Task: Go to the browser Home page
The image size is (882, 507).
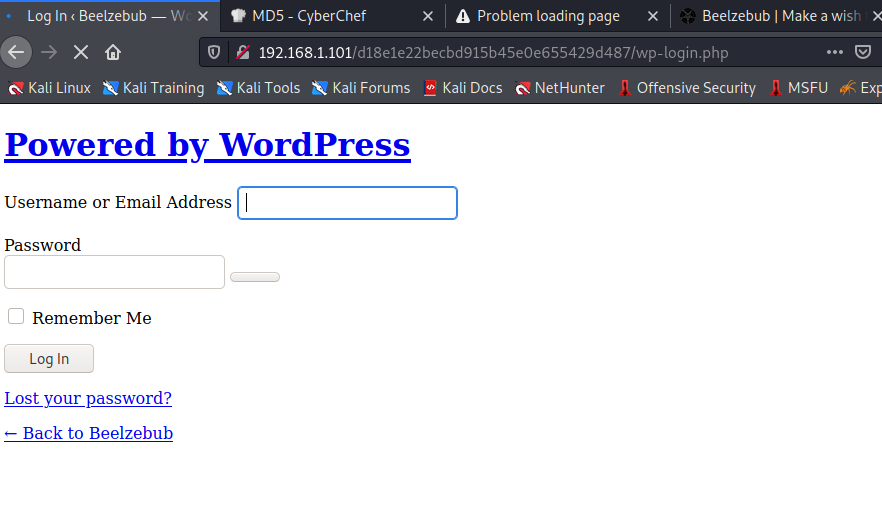Action: coord(113,52)
